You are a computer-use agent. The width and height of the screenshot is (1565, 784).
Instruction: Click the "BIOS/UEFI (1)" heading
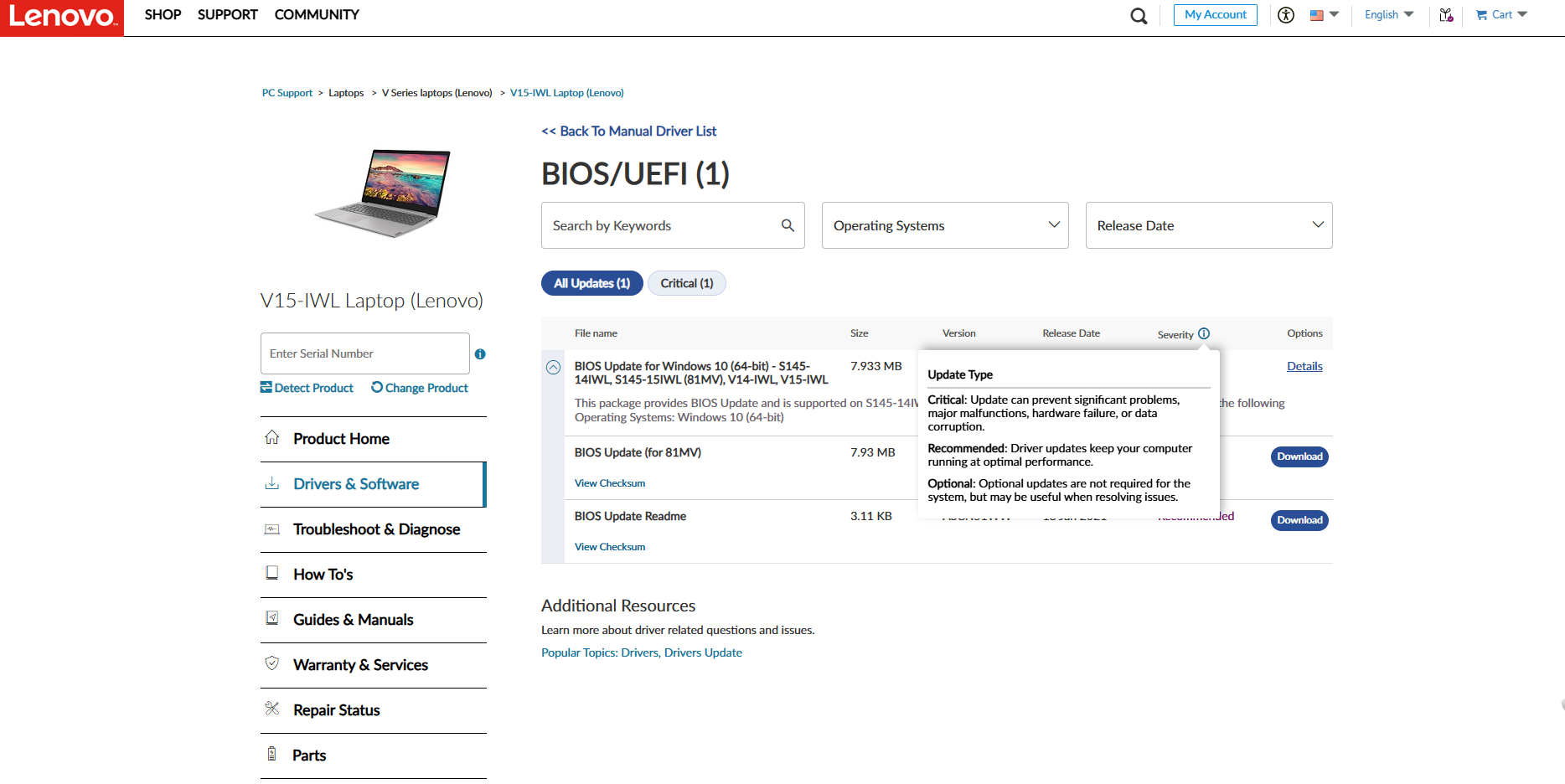[x=635, y=174]
